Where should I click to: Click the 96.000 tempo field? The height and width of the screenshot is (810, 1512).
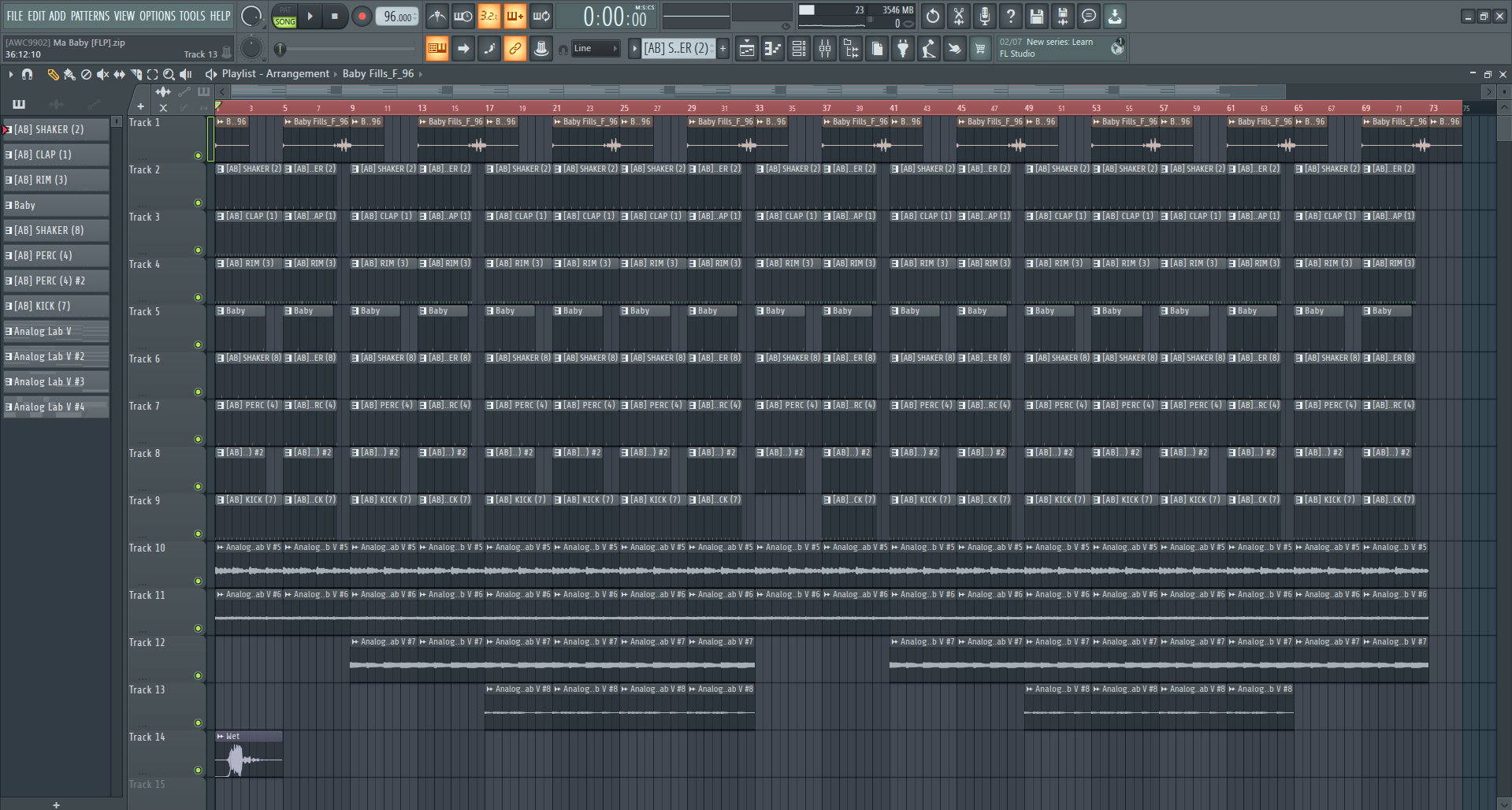(x=397, y=17)
